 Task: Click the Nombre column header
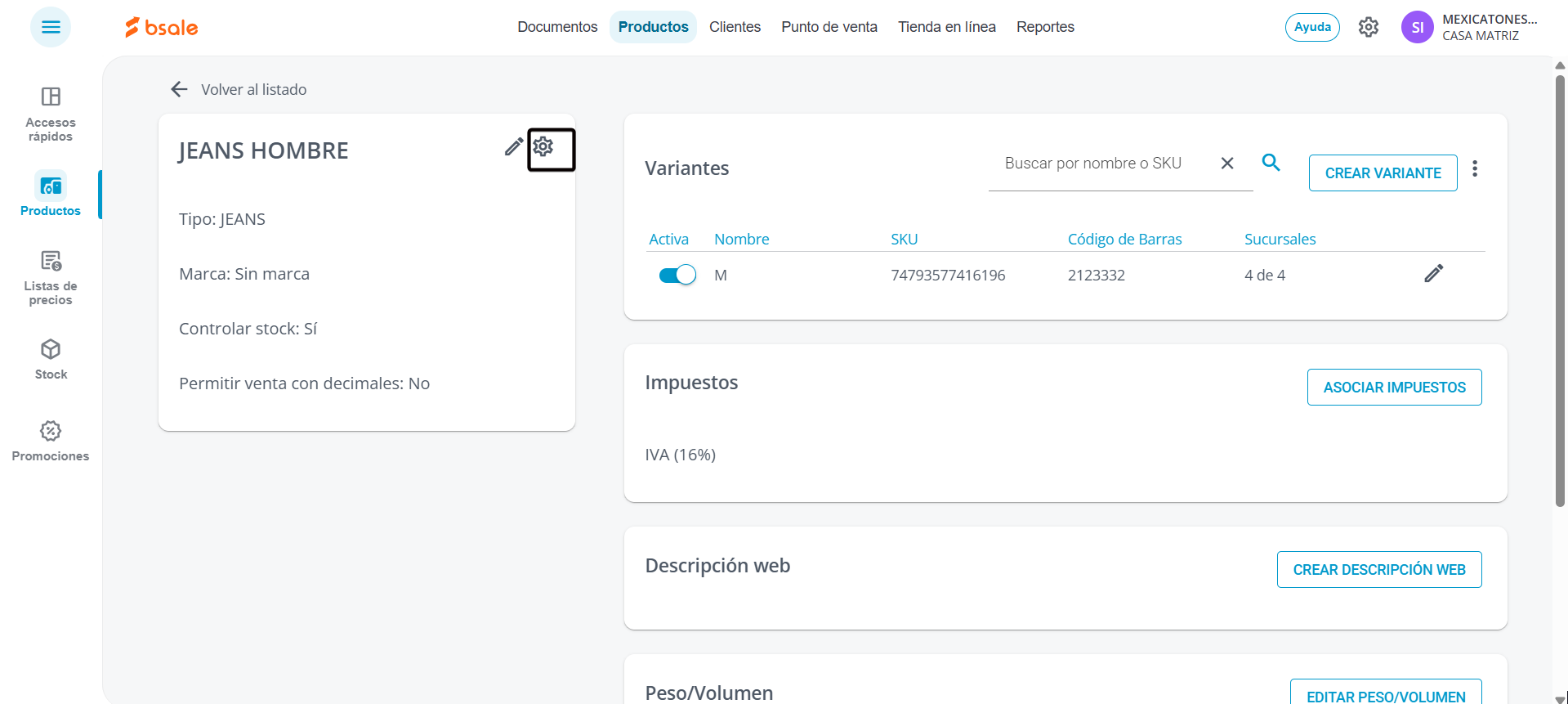coord(742,240)
